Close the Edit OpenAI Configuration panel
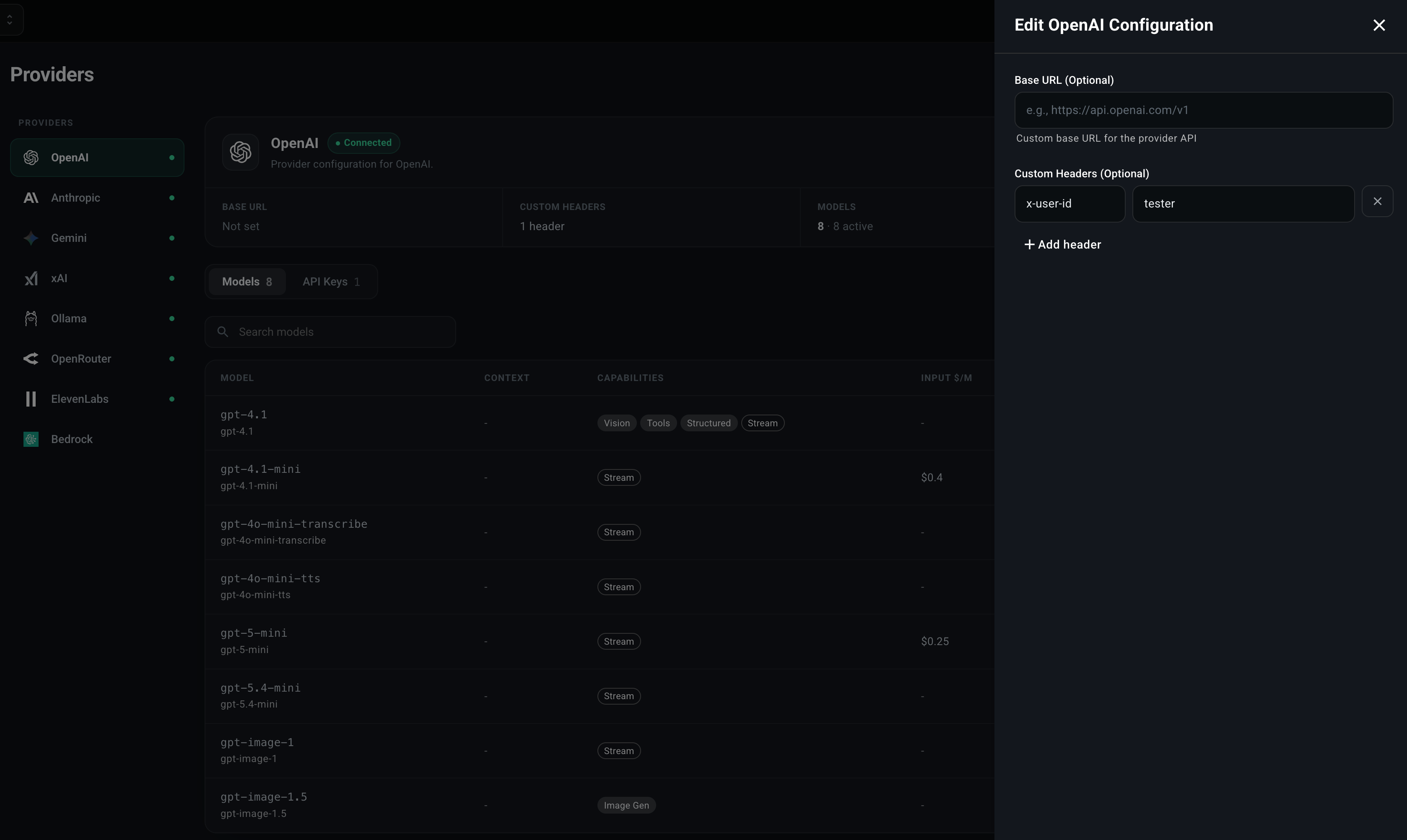The height and width of the screenshot is (840, 1407). [x=1379, y=25]
